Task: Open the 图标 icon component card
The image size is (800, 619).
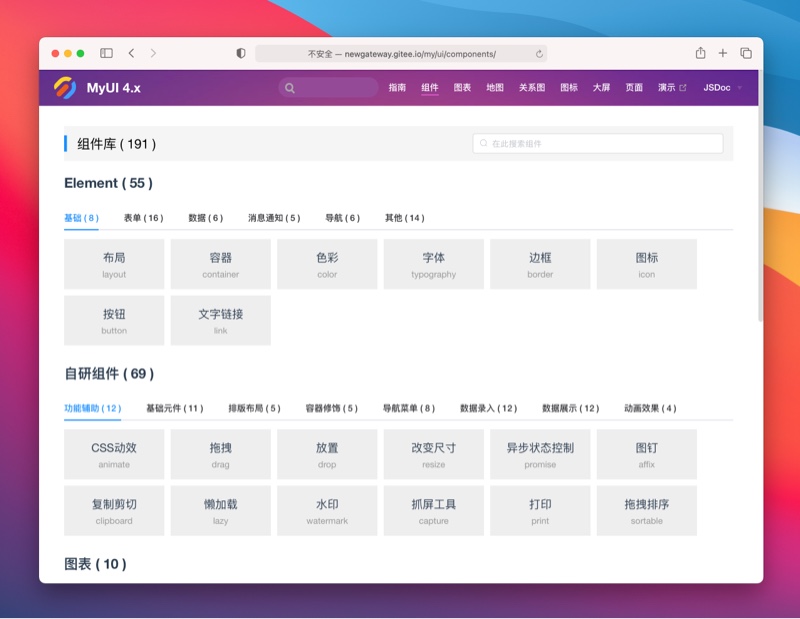Action: (x=646, y=264)
